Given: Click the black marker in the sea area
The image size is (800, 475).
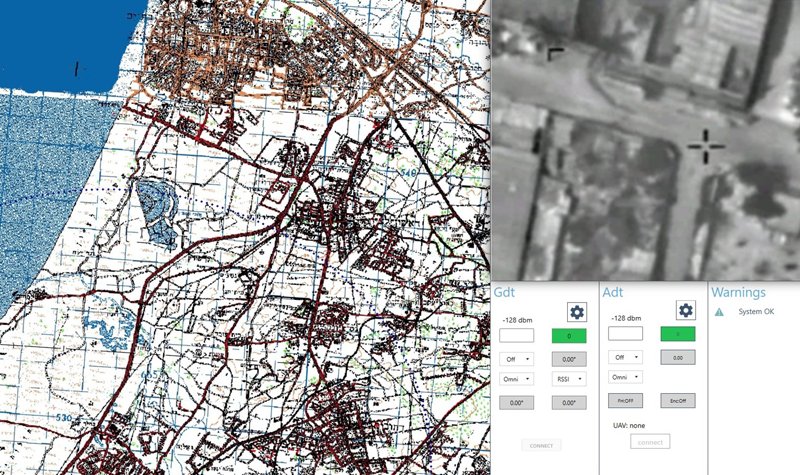Looking at the screenshot, I should (x=76, y=68).
